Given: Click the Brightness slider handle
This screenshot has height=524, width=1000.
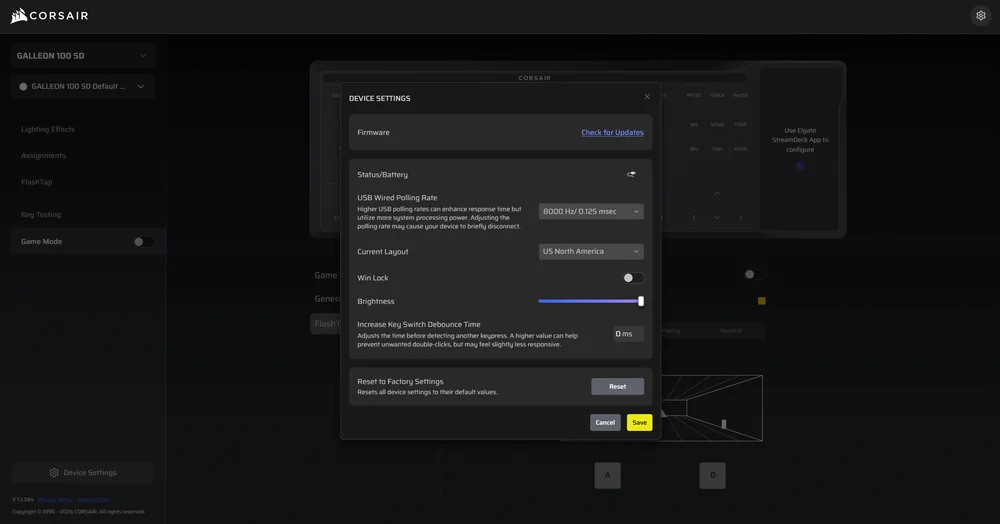Looking at the screenshot, I should (641, 301).
